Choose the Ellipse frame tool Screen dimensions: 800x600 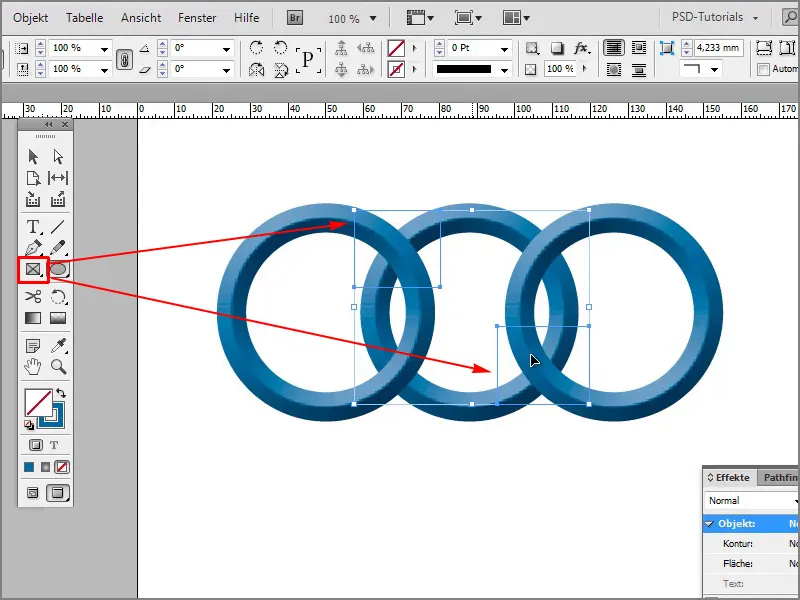click(x=58, y=268)
